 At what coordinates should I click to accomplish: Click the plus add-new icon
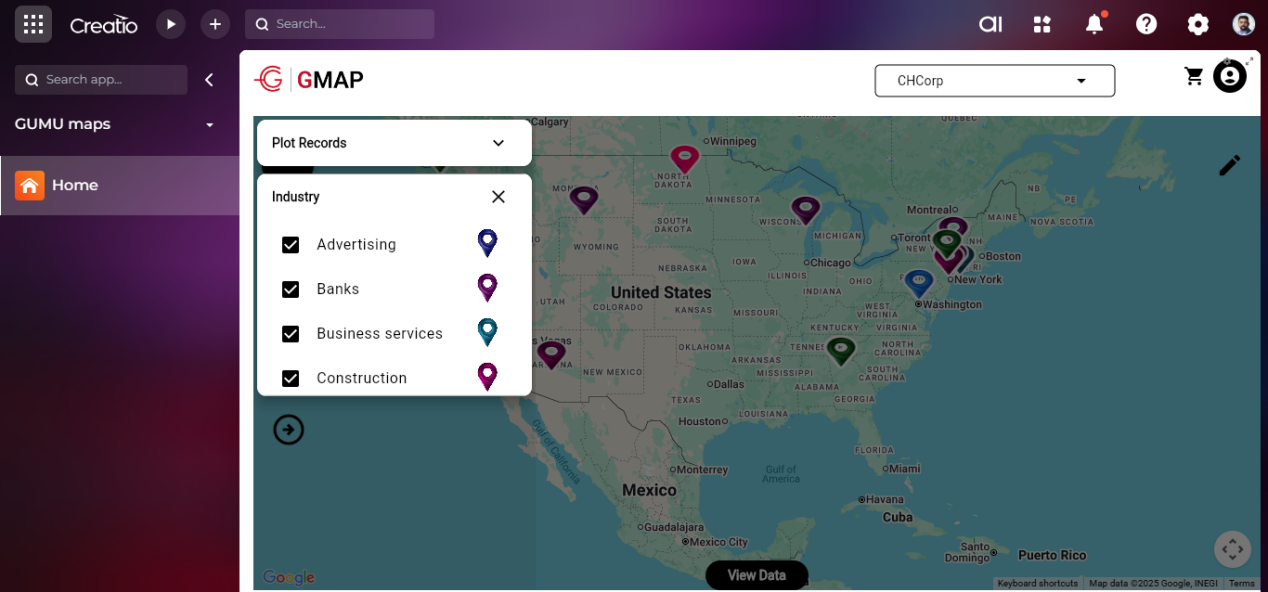[215, 24]
